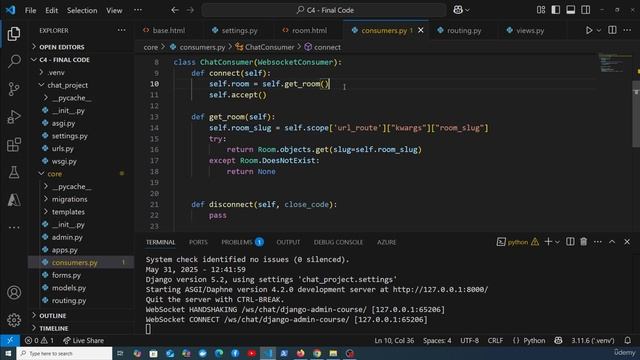Screen dimensions: 640x360
Task: Change UTF-8 file encoding
Action: click(x=469, y=340)
